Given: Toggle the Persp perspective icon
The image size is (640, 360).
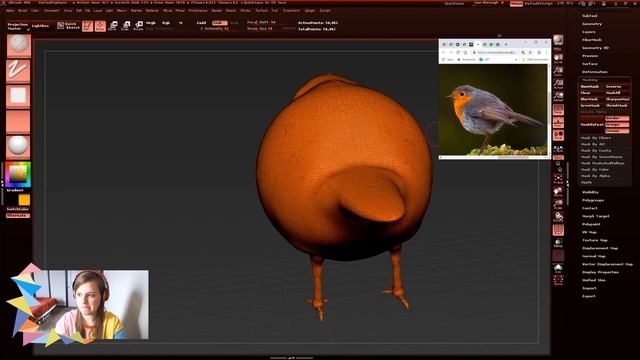Looking at the screenshot, I should click(x=558, y=110).
